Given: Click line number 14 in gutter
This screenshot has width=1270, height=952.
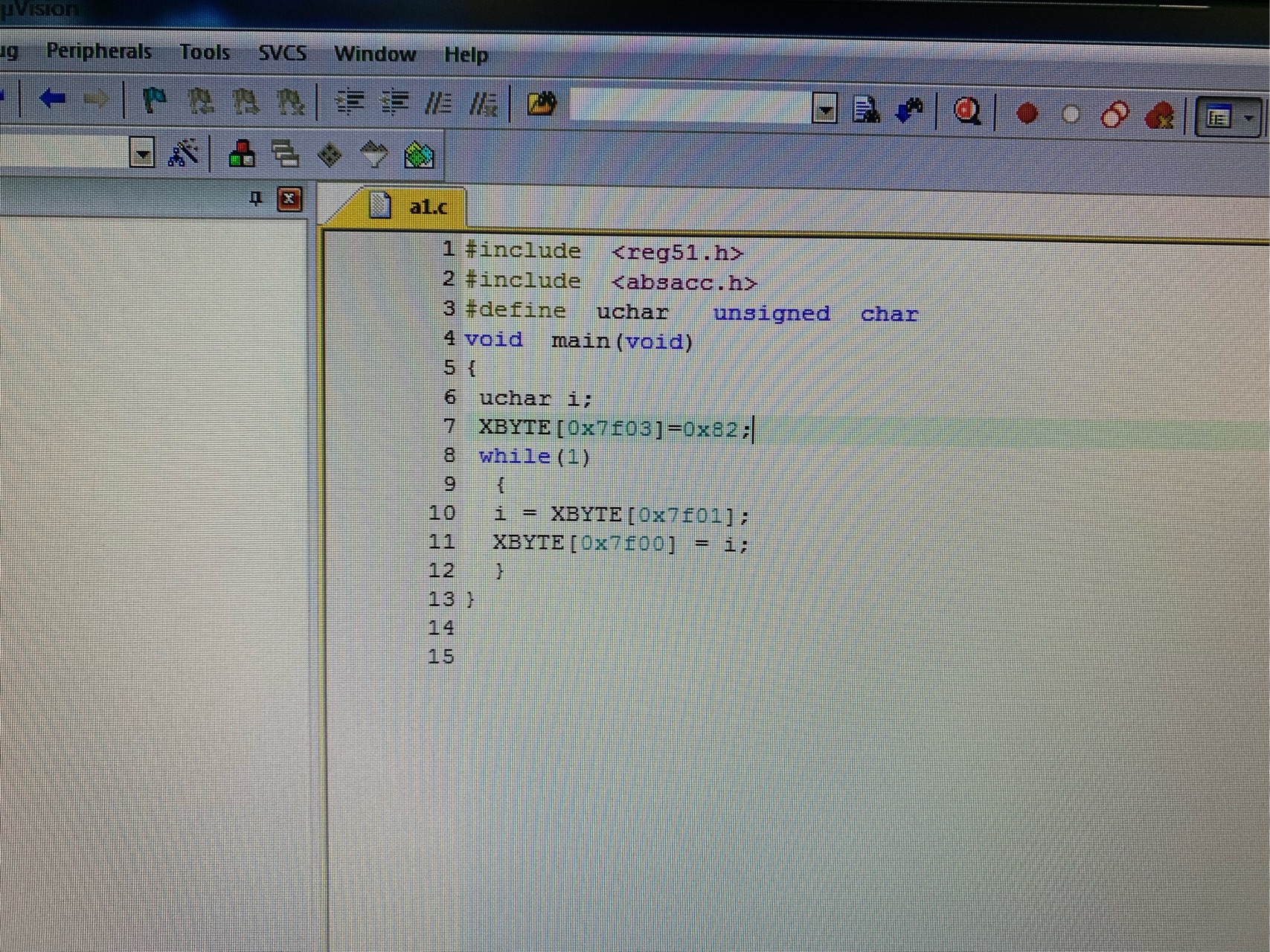Looking at the screenshot, I should click(x=441, y=628).
